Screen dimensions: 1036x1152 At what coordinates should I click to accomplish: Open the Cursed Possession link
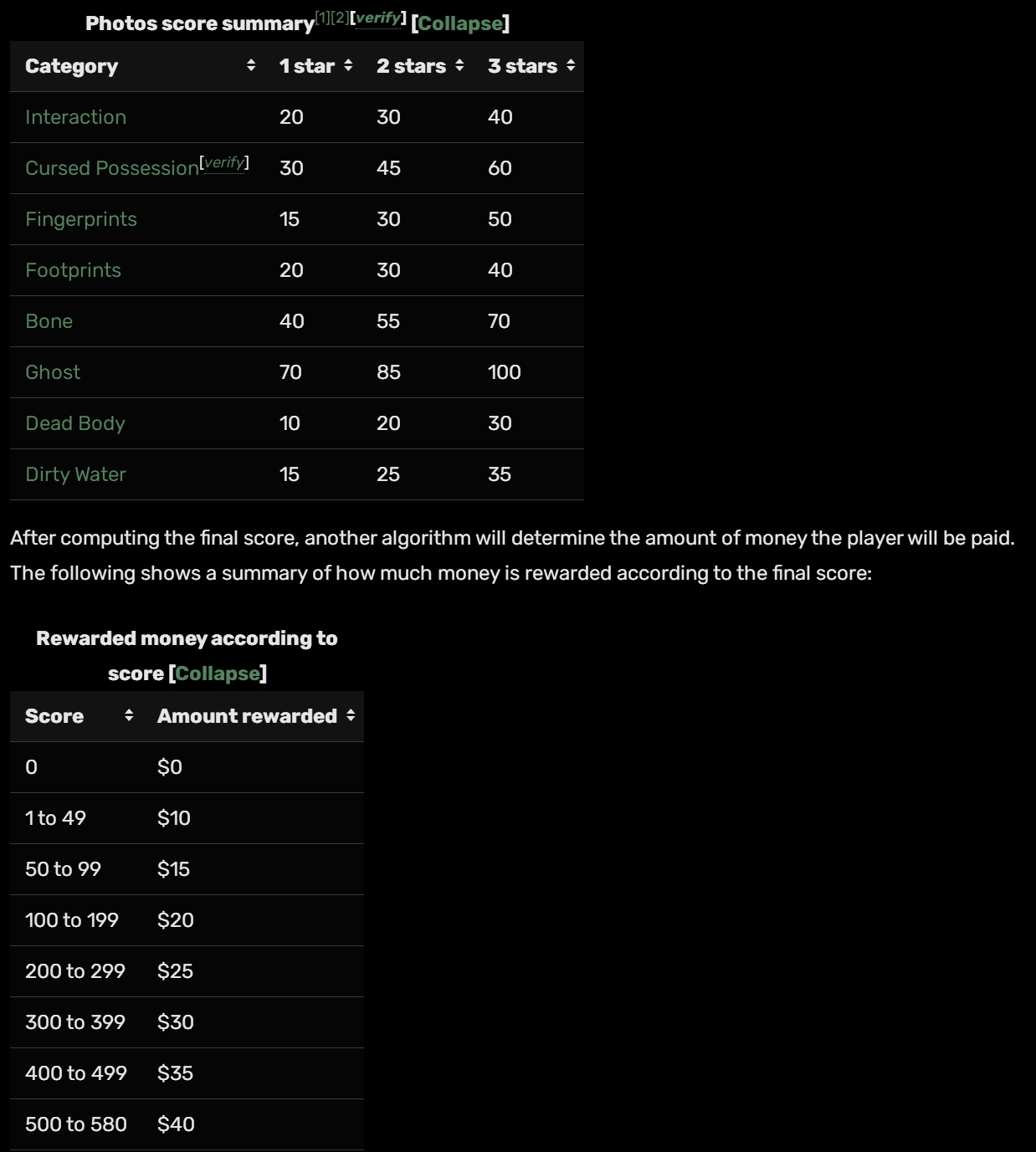tap(111, 168)
